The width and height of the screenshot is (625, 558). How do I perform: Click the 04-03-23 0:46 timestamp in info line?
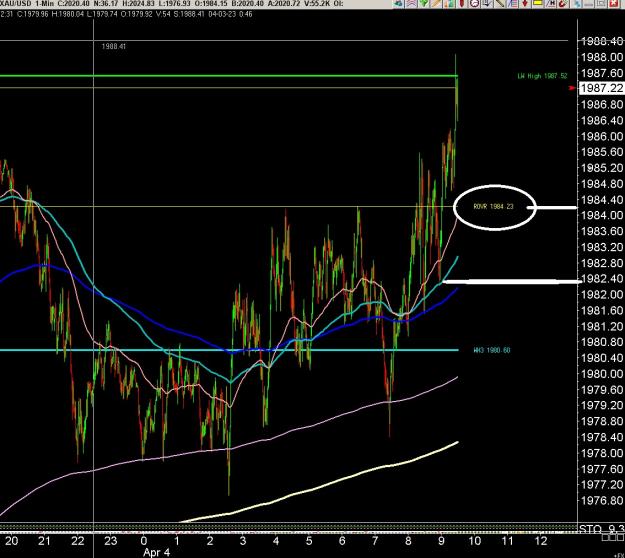(x=229, y=14)
